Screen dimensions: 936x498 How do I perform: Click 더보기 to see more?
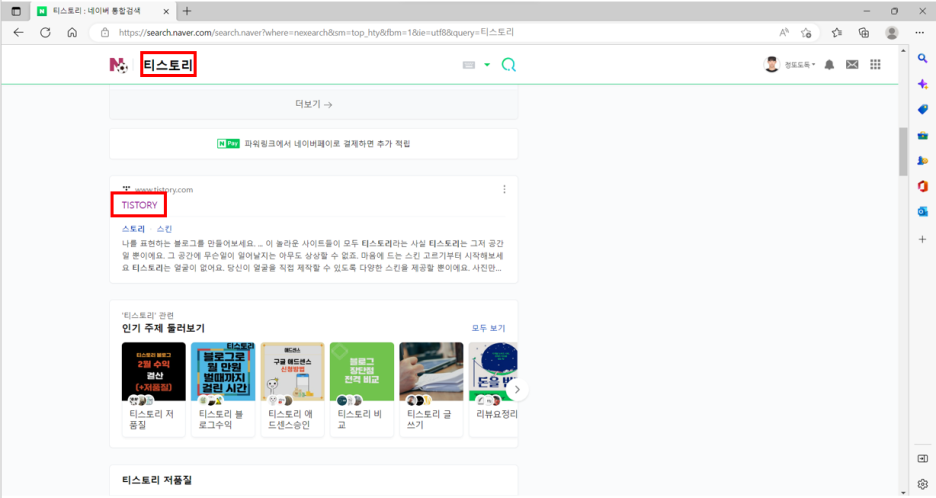(x=313, y=104)
